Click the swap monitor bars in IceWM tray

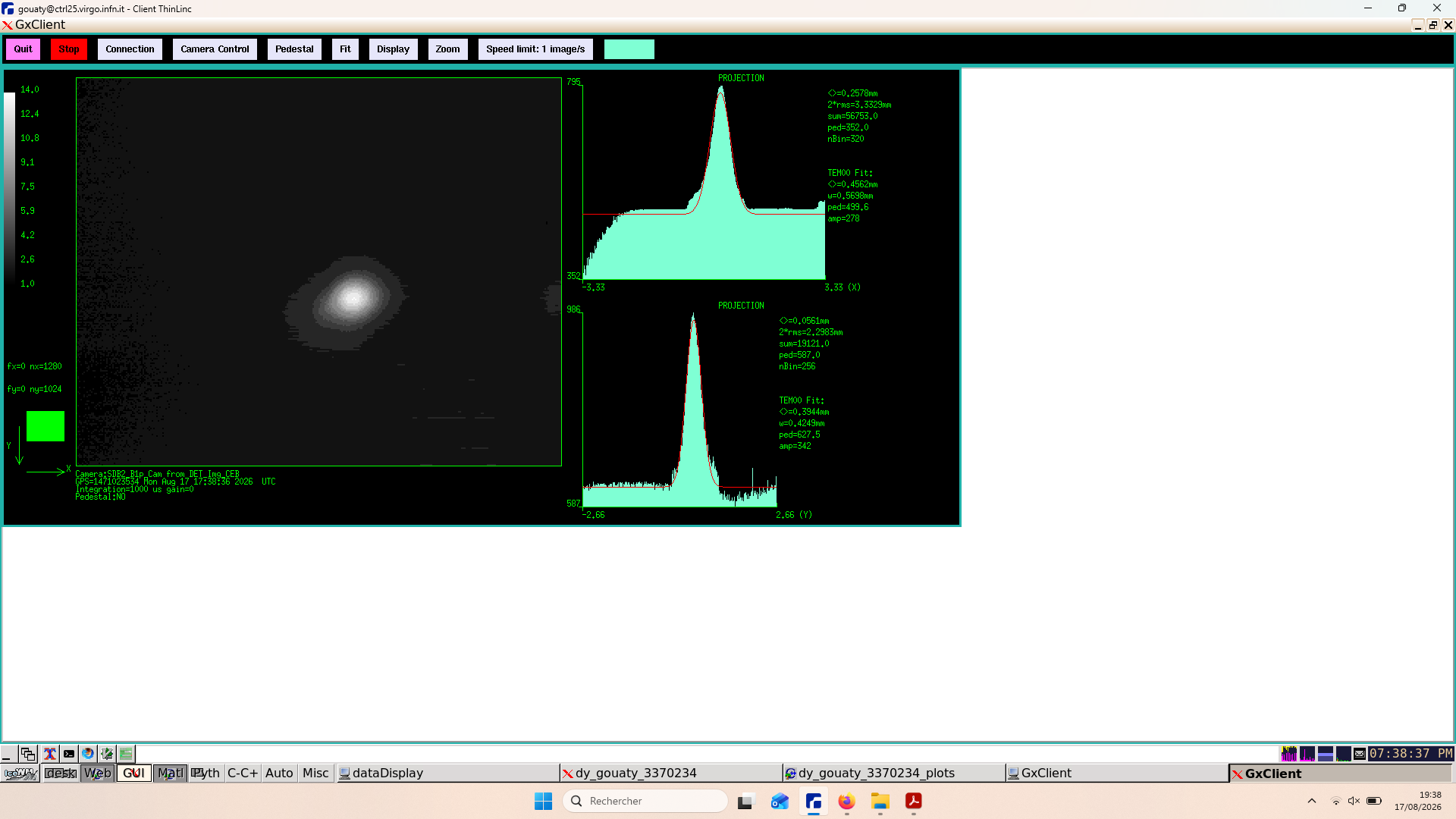pos(1325,754)
